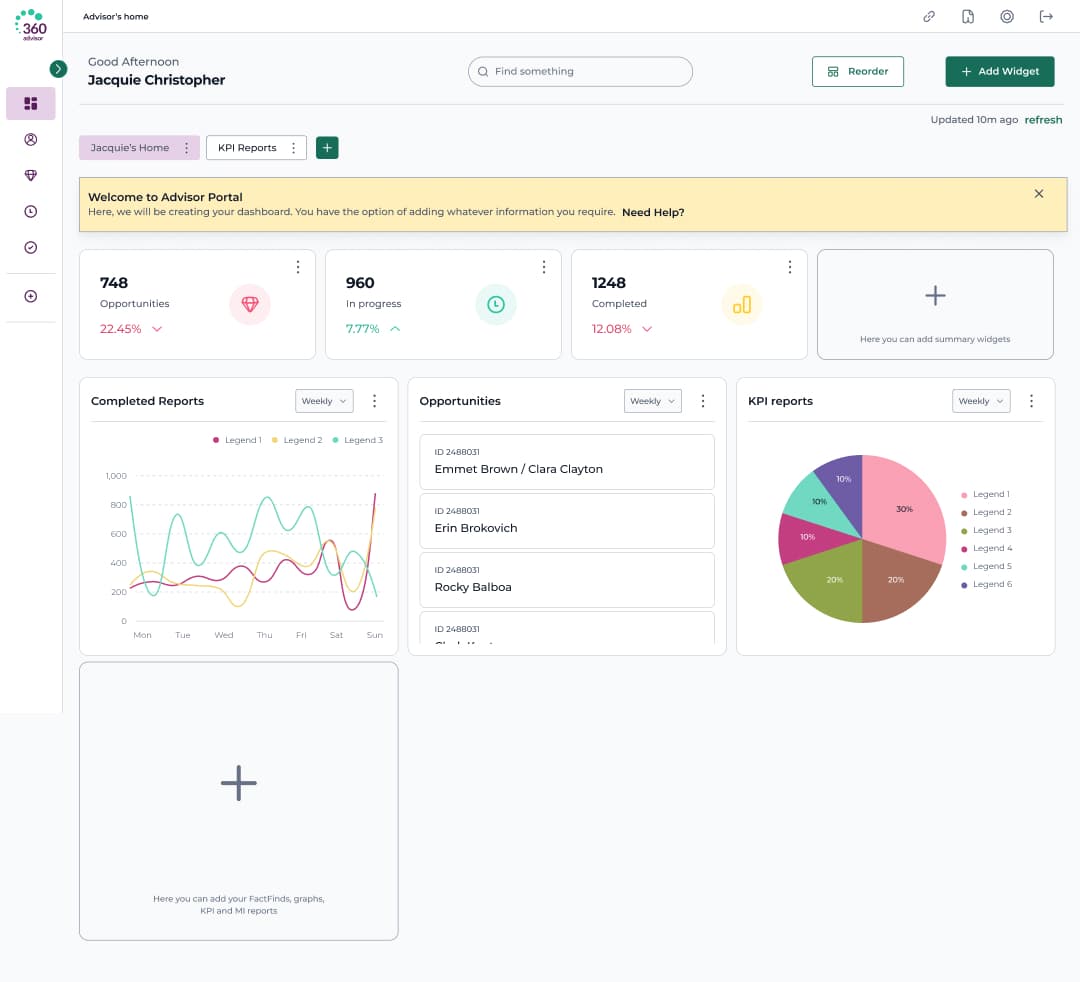Click the document icon in the top bar

[x=968, y=17]
